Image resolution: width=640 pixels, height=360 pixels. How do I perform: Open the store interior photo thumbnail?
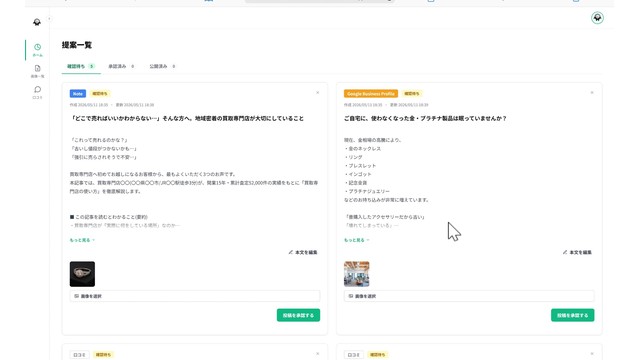[356, 274]
